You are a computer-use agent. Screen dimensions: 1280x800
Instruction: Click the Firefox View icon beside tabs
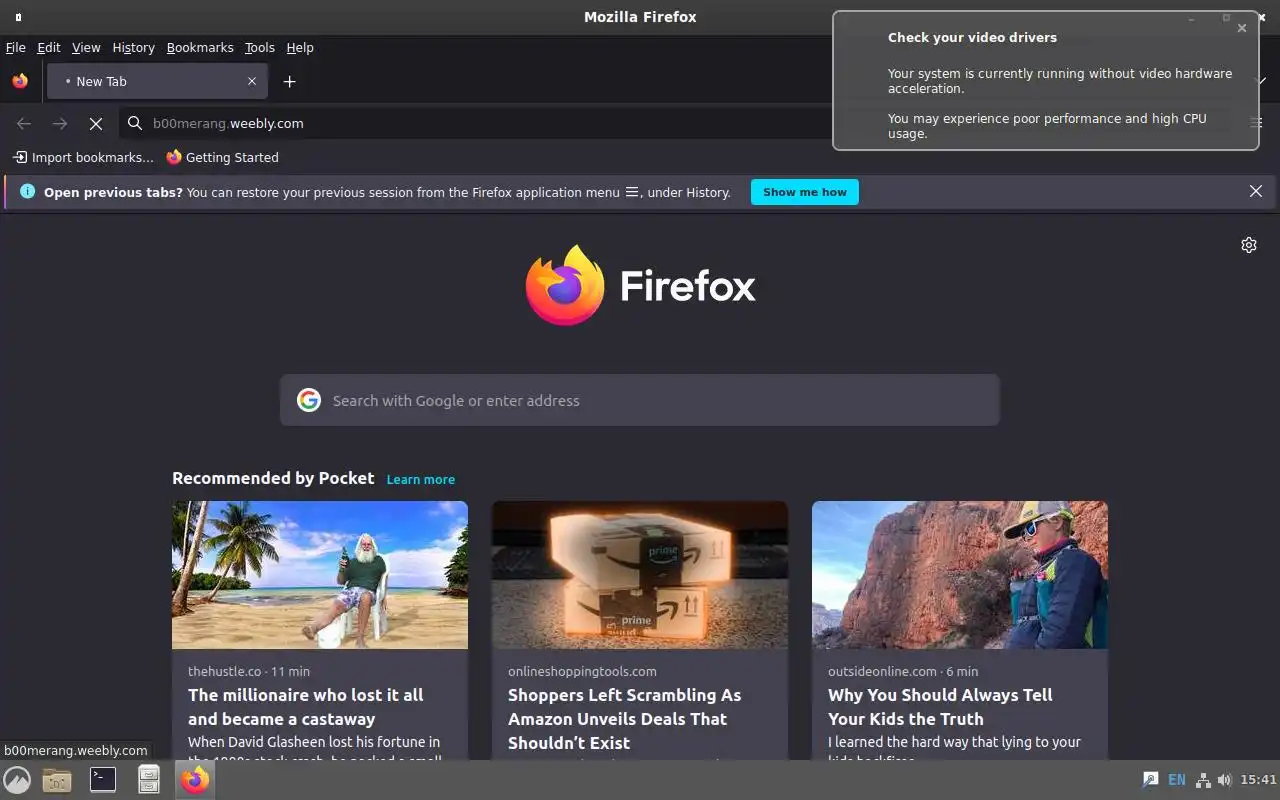click(x=20, y=81)
